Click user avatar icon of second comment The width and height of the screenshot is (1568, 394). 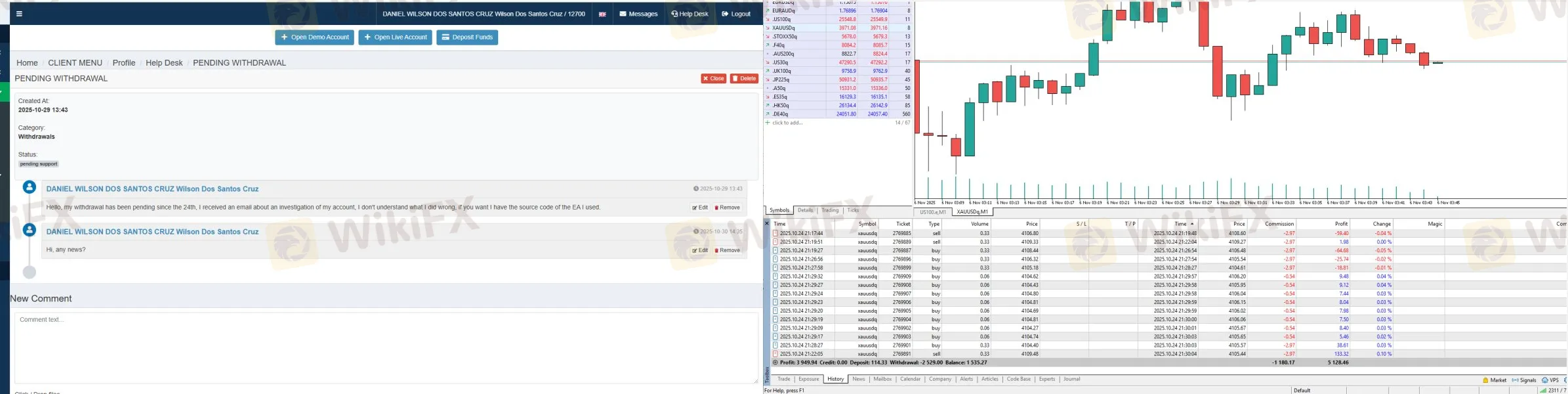(x=30, y=230)
